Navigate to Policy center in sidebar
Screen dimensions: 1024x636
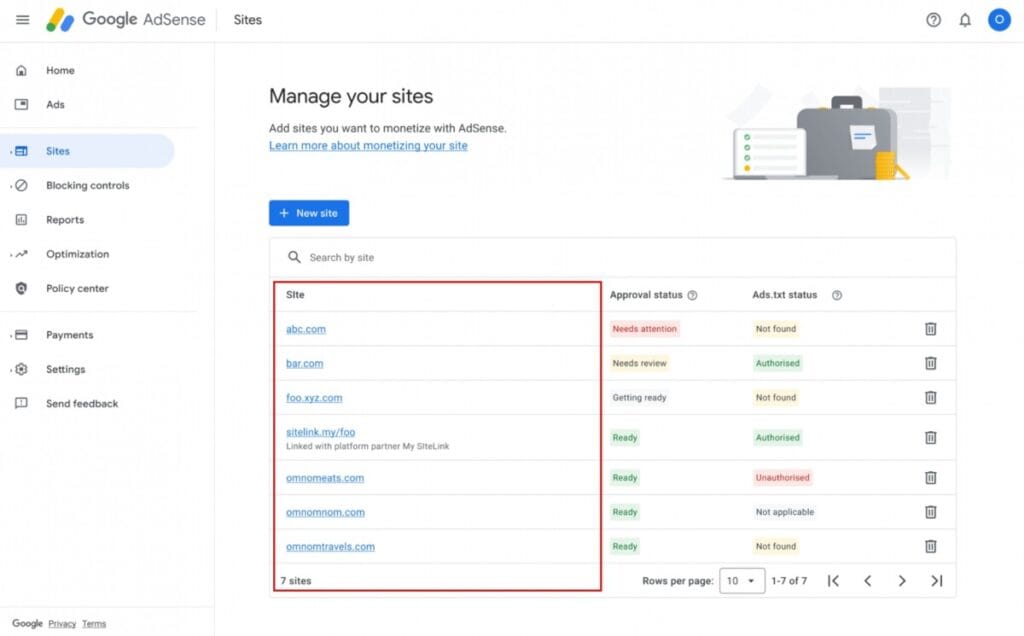click(76, 289)
